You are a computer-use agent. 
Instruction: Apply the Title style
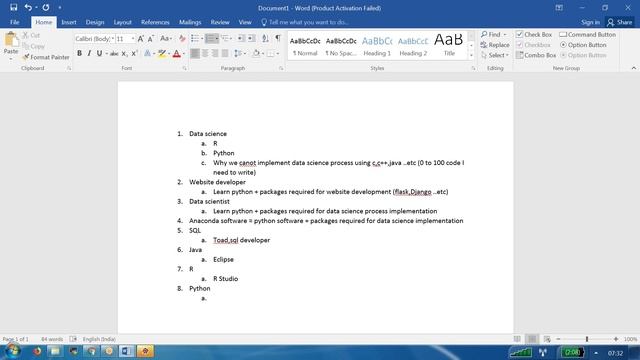click(x=449, y=46)
